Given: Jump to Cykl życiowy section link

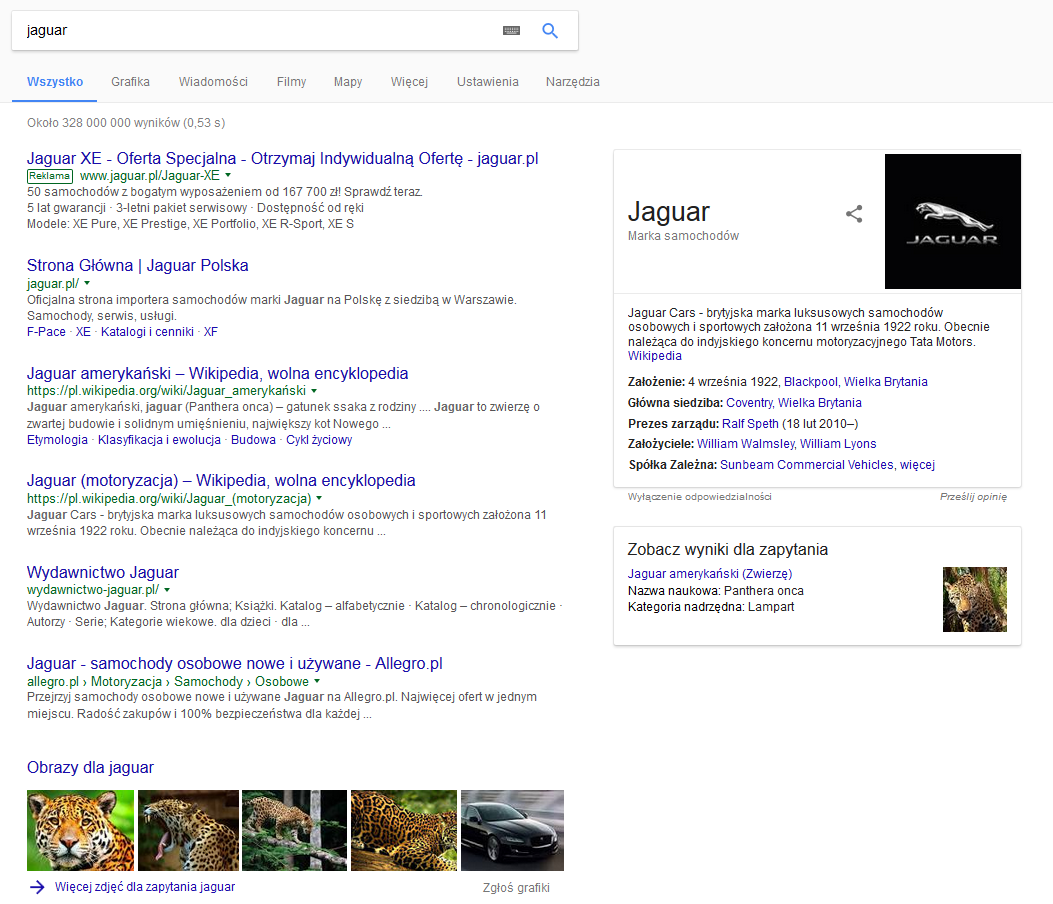Looking at the screenshot, I should click(319, 440).
